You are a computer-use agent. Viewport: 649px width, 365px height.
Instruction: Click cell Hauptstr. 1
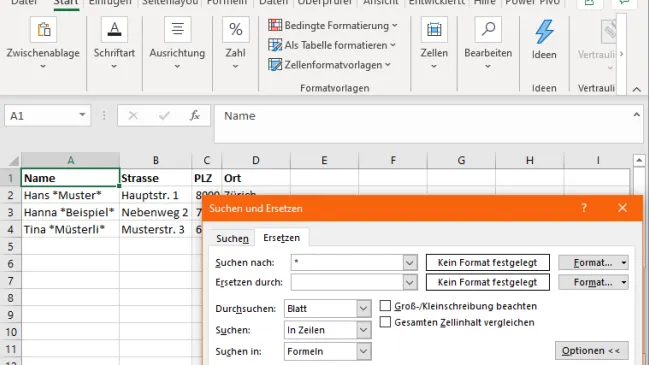(x=156, y=195)
